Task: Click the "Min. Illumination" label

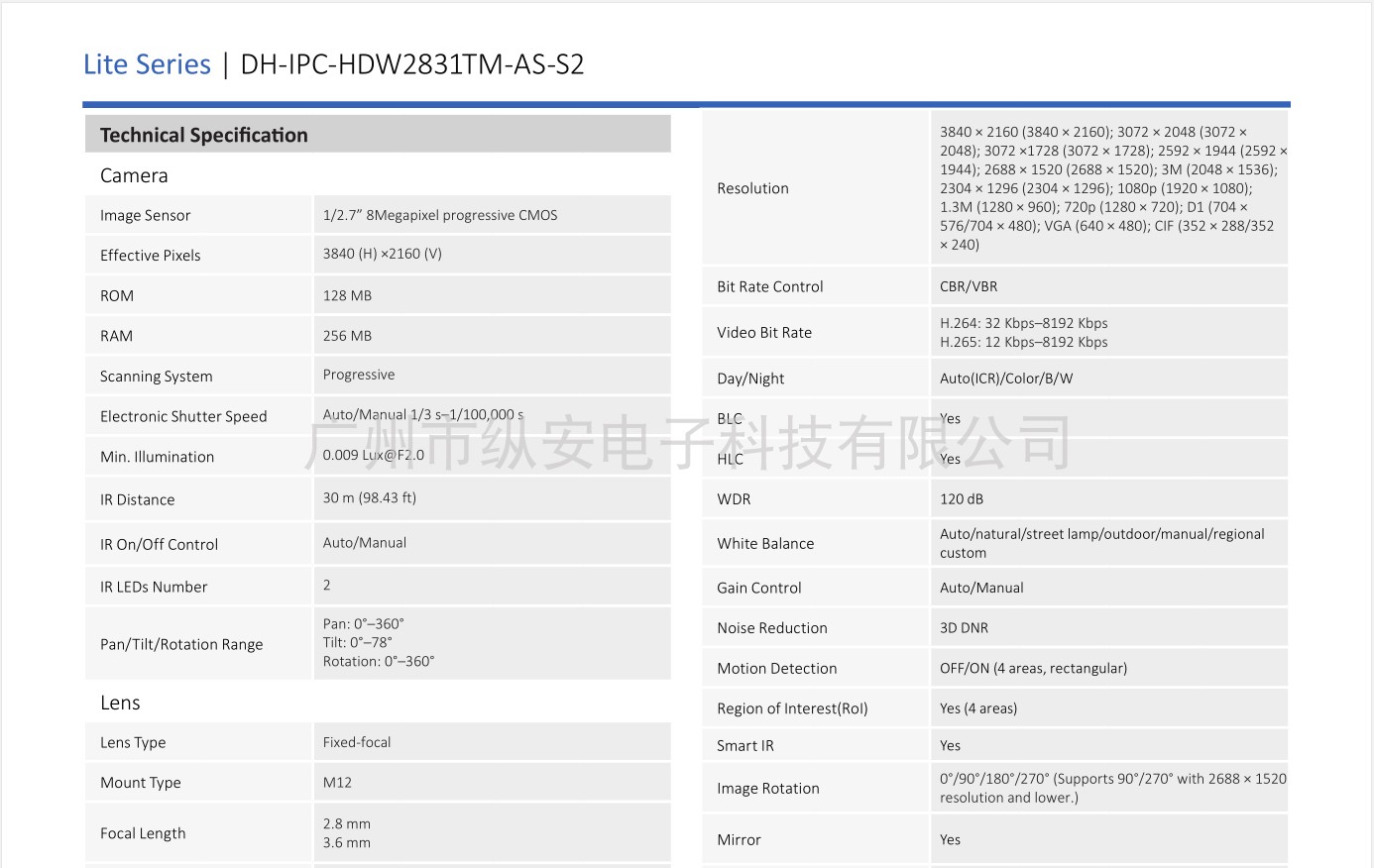Action: 157,457
